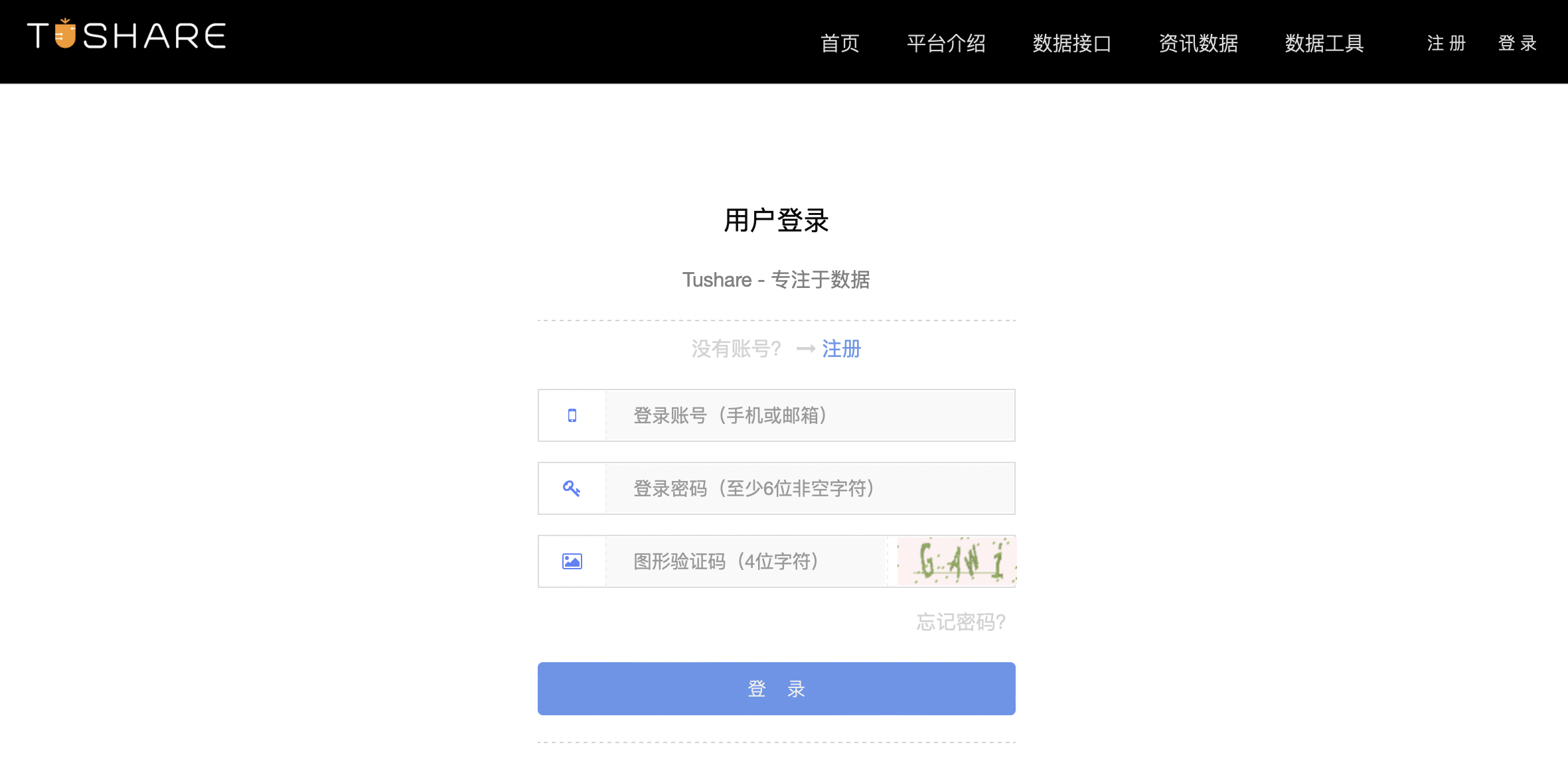Go to the 数据接口 page
Viewport: 1568px width, 771px height.
(1072, 44)
